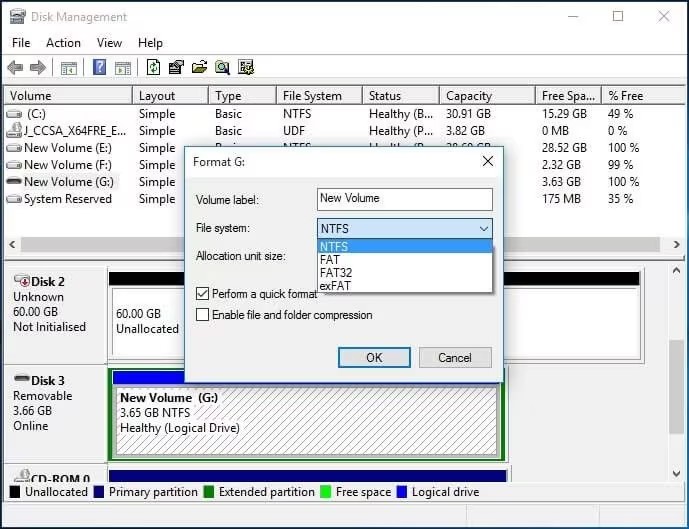The image size is (689, 529).
Task: Enable file and folder compression checkbox
Action: 203,315
